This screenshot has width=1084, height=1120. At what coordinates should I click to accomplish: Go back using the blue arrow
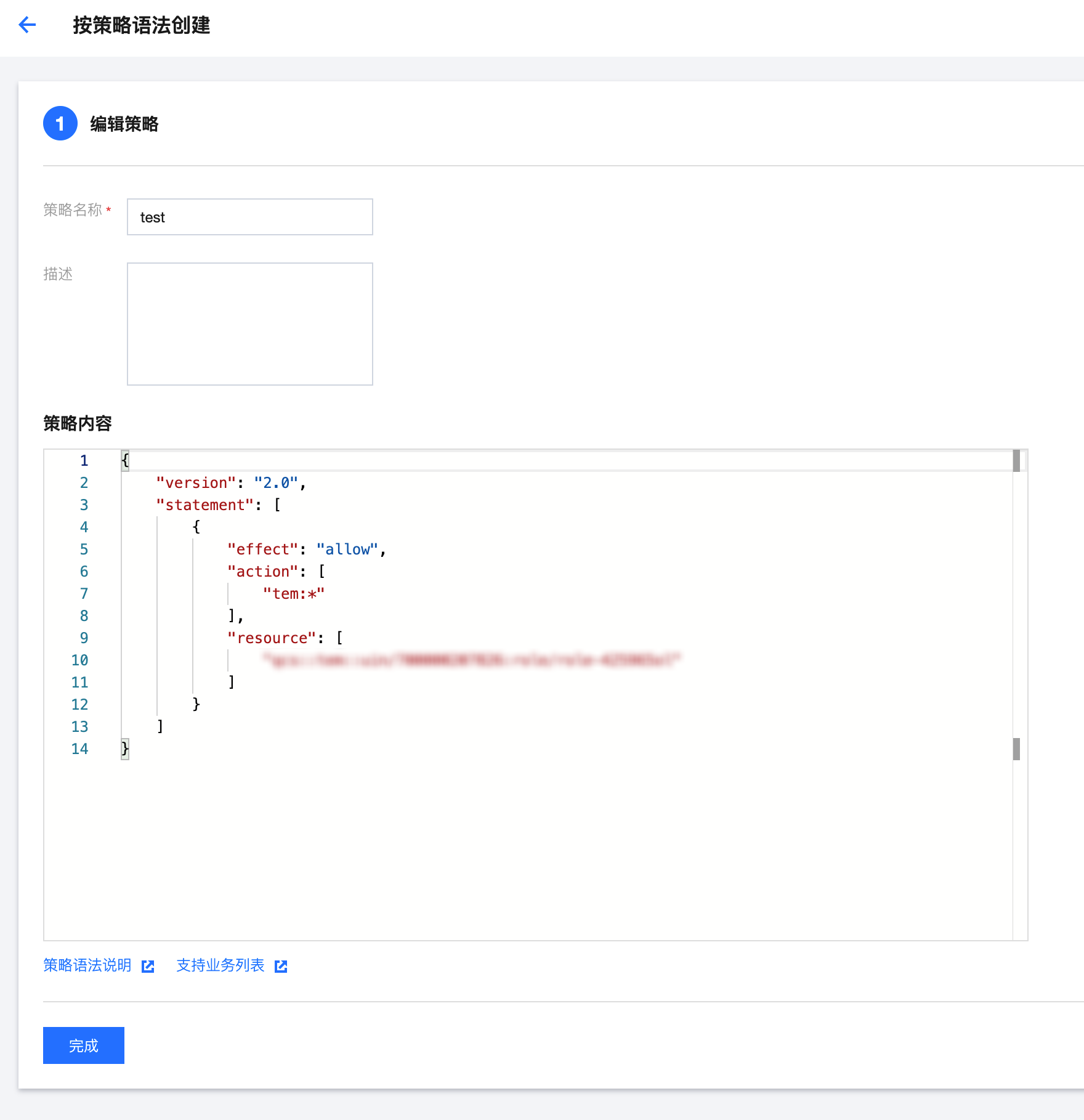coord(27,25)
